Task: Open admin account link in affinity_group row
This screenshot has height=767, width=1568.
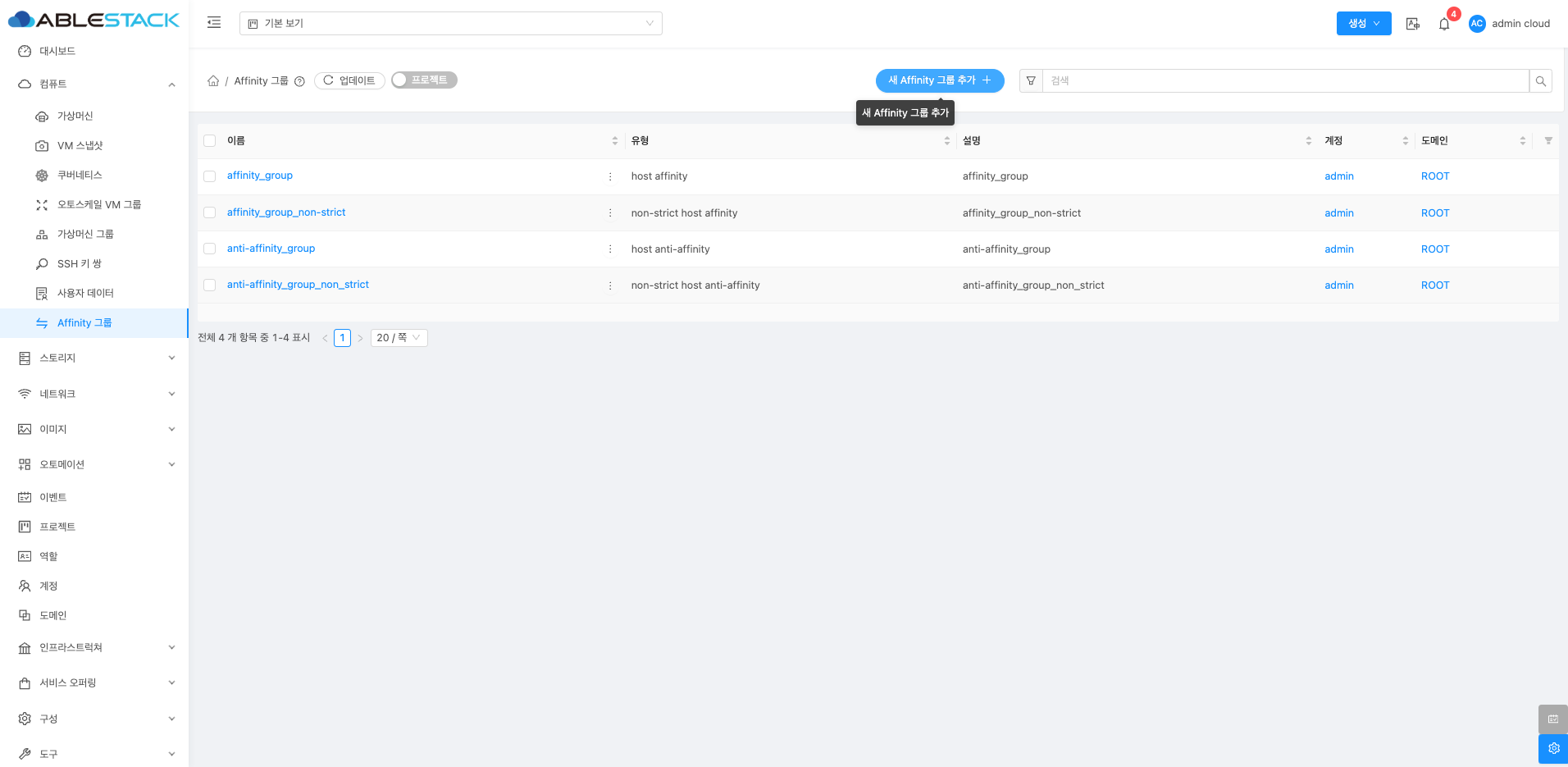Action: click(x=1339, y=176)
